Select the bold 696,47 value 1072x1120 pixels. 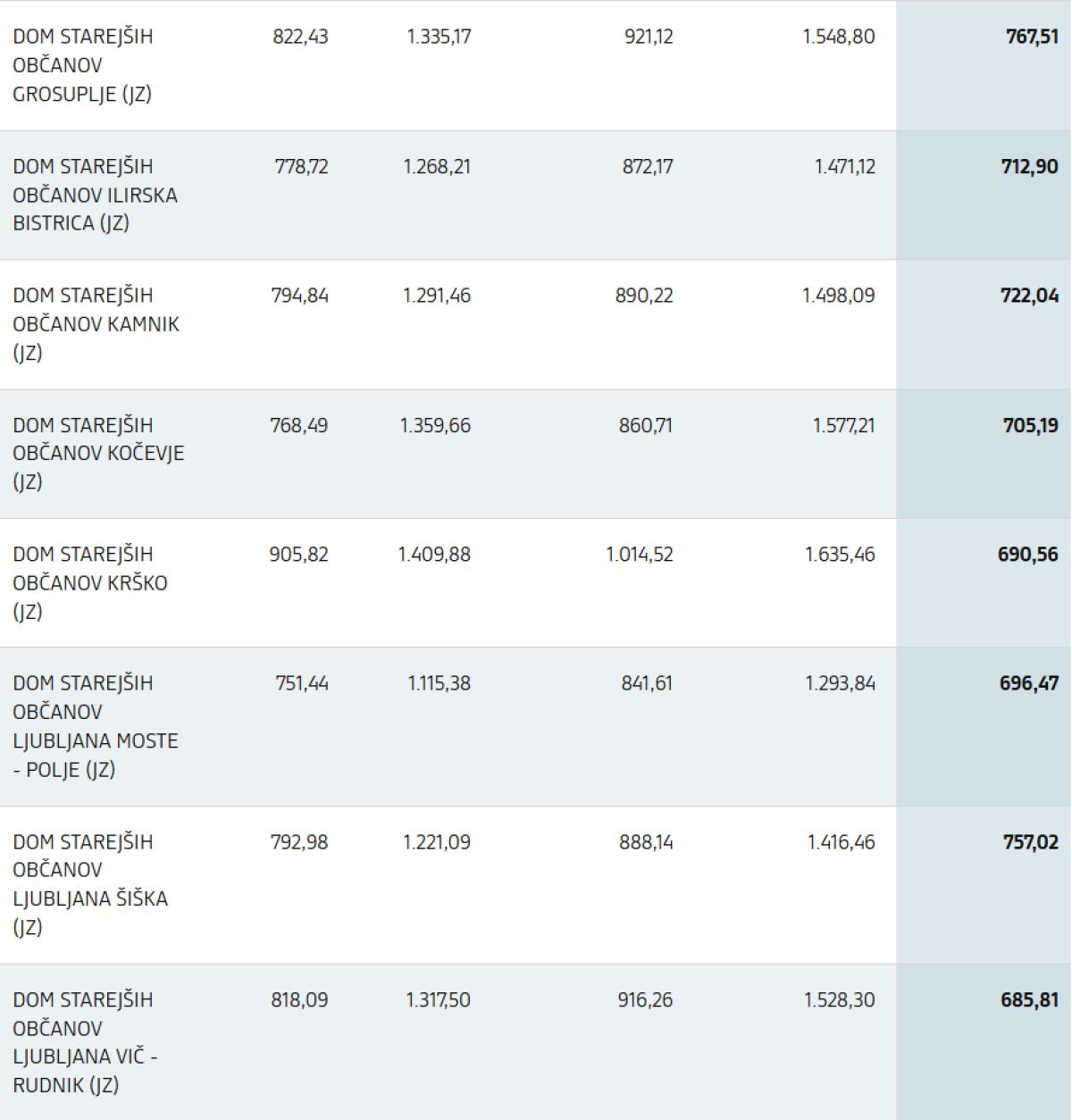pos(1028,683)
